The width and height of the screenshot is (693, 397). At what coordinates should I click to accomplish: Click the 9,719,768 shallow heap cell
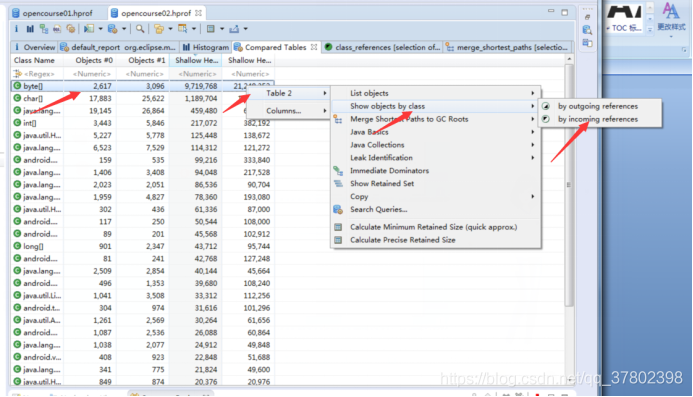tap(195, 86)
